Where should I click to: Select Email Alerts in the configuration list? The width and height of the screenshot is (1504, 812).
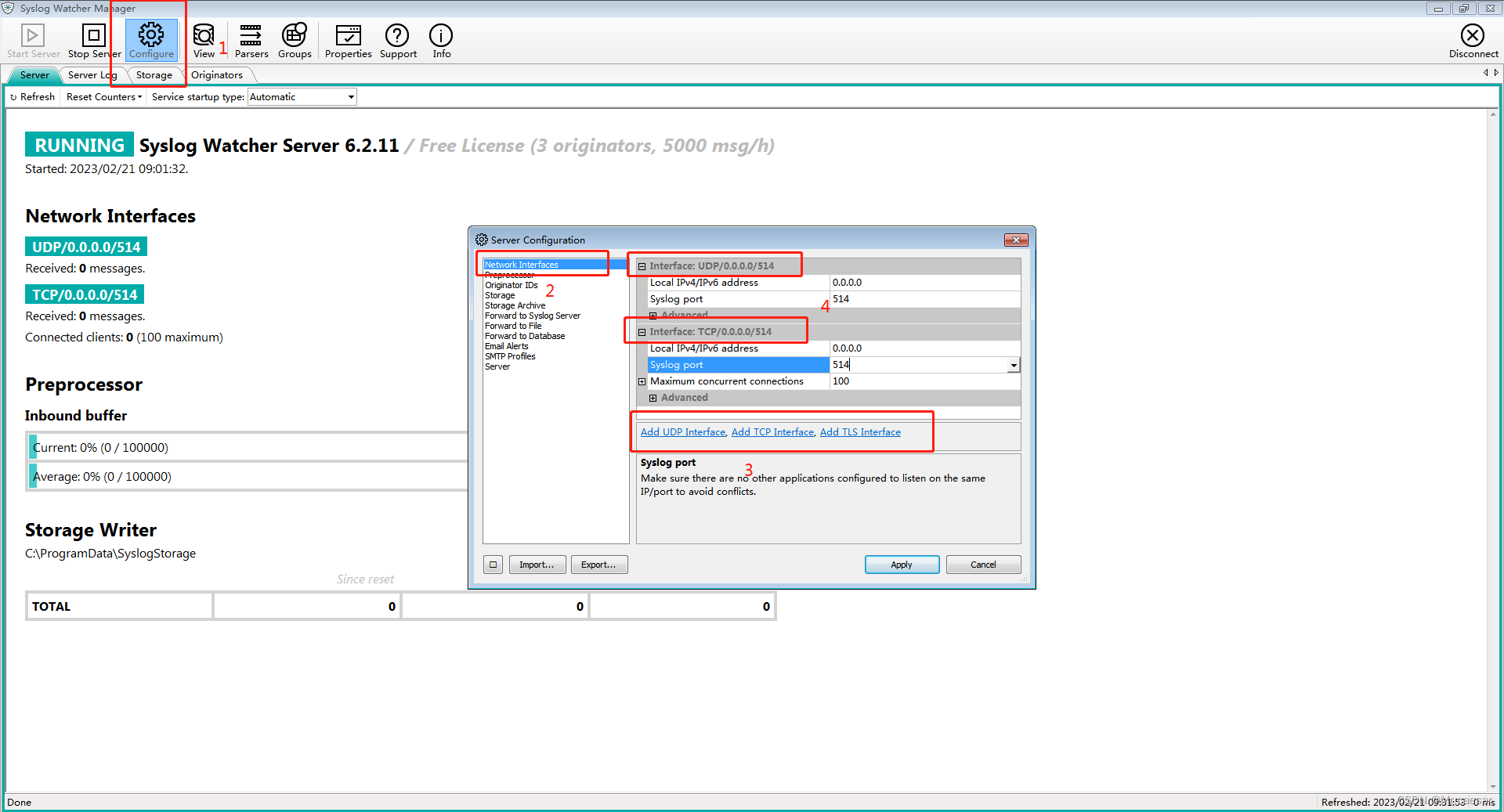(x=507, y=345)
